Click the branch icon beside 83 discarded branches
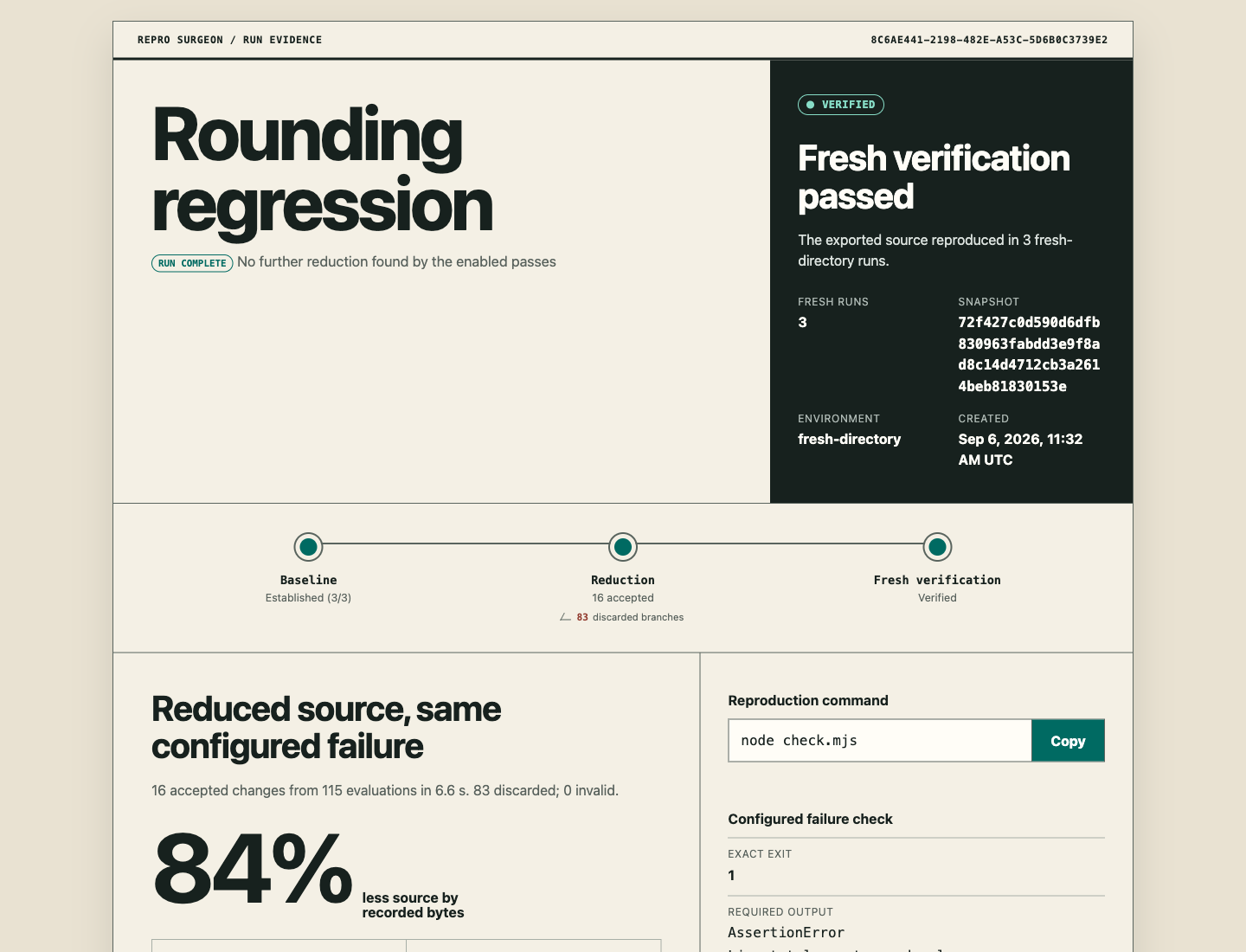Image resolution: width=1246 pixels, height=952 pixels. (565, 617)
